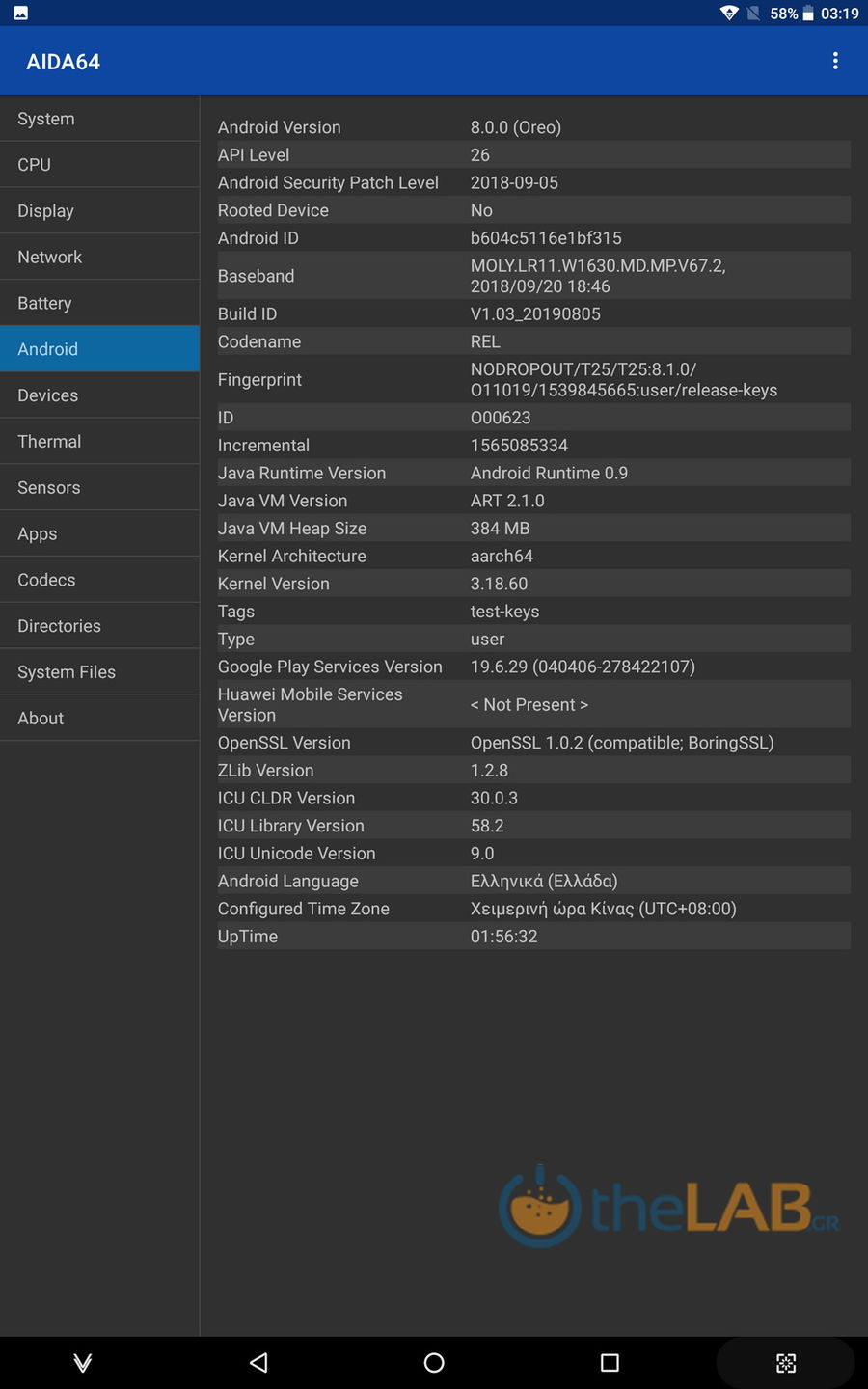Tap the About entry
Screen dimensions: 868x1389
pos(99,719)
